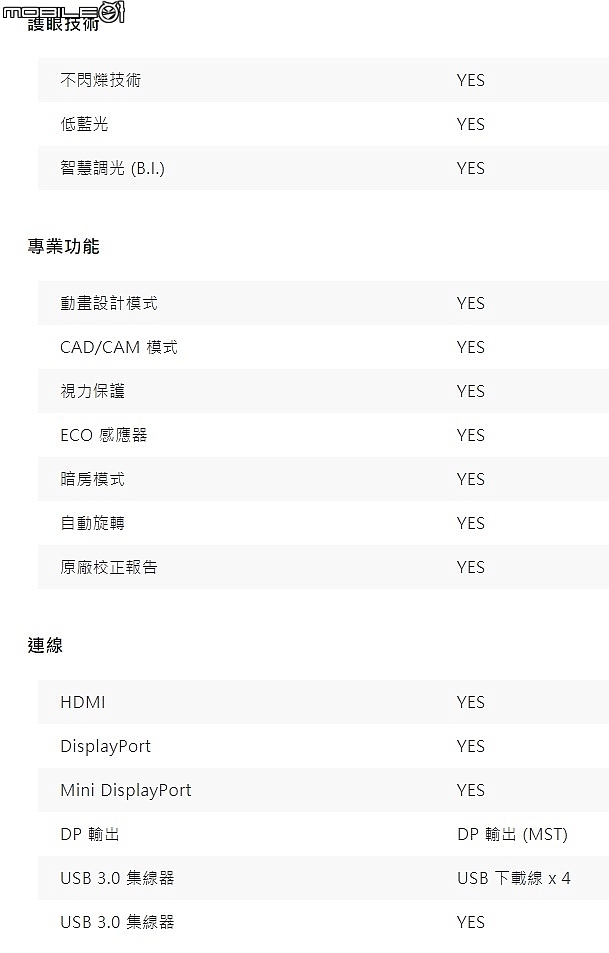Viewport: 609px width, 953px height.
Task: Click the DP 輸出 (MST) value
Action: point(512,834)
